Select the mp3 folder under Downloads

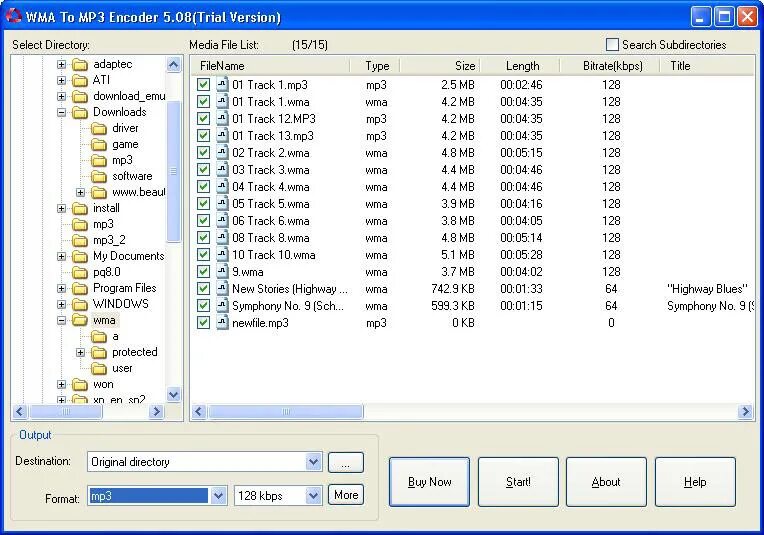click(x=122, y=160)
